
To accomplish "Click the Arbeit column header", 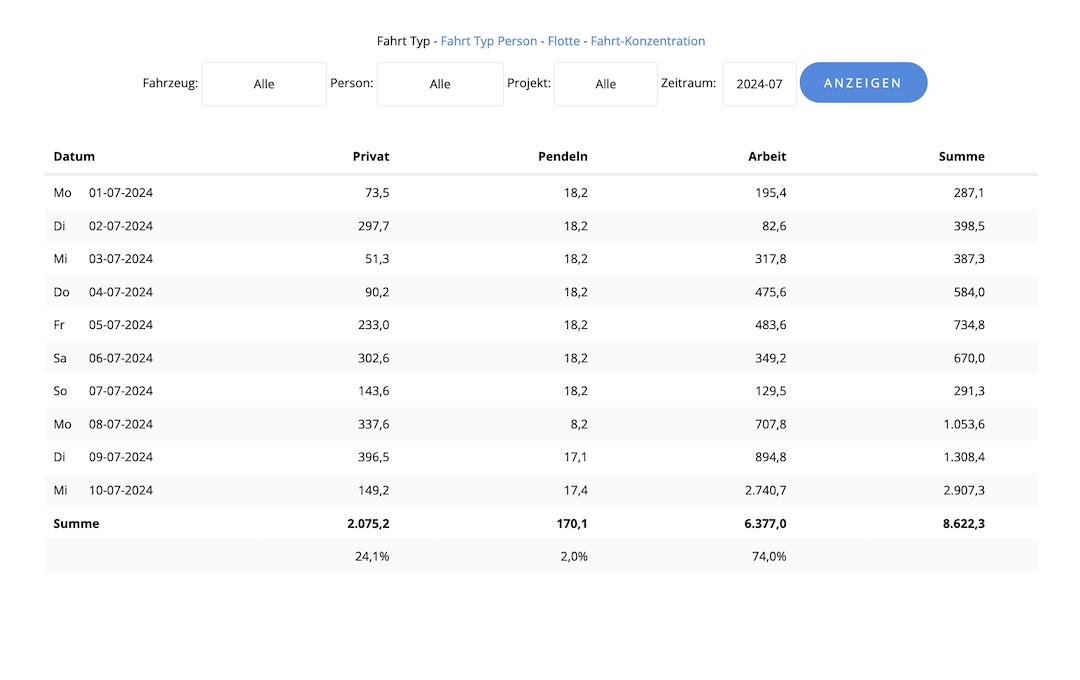I will click(x=767, y=156).
